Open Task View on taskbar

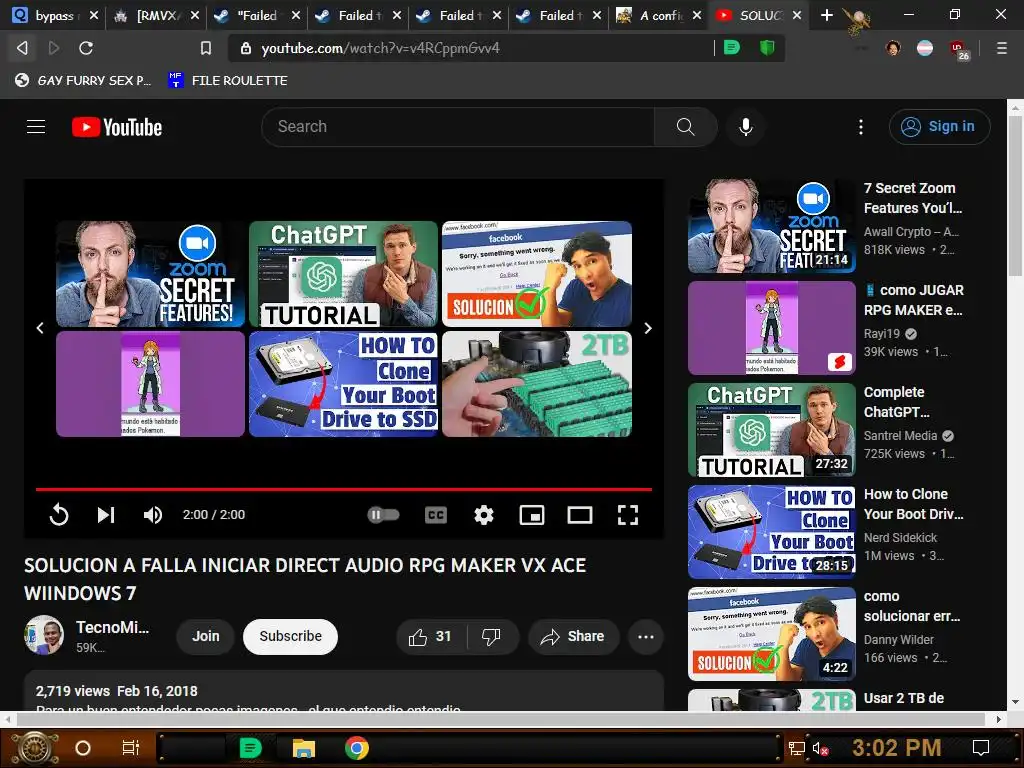(131, 748)
